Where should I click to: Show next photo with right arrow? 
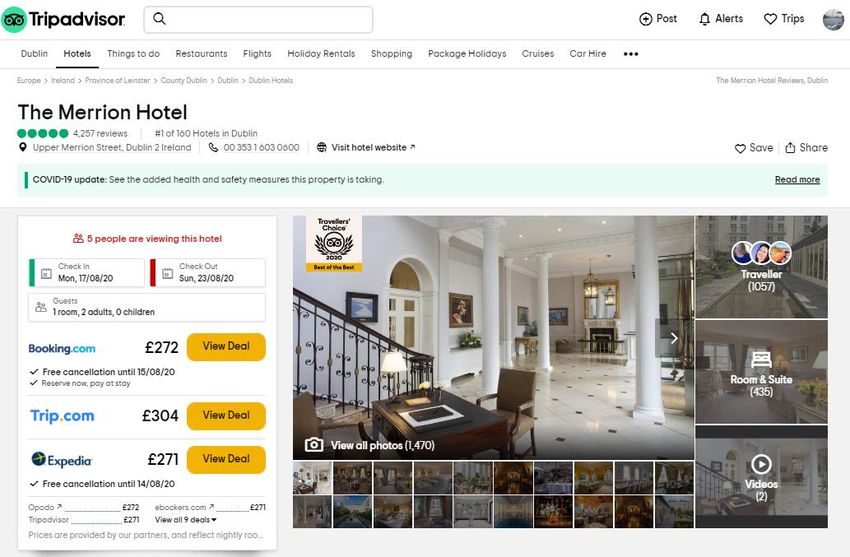click(x=674, y=338)
